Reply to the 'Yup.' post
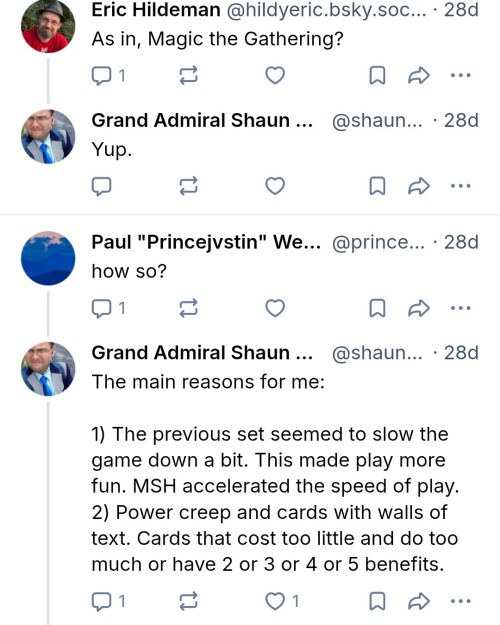This screenshot has height=625, width=500. coord(101,186)
